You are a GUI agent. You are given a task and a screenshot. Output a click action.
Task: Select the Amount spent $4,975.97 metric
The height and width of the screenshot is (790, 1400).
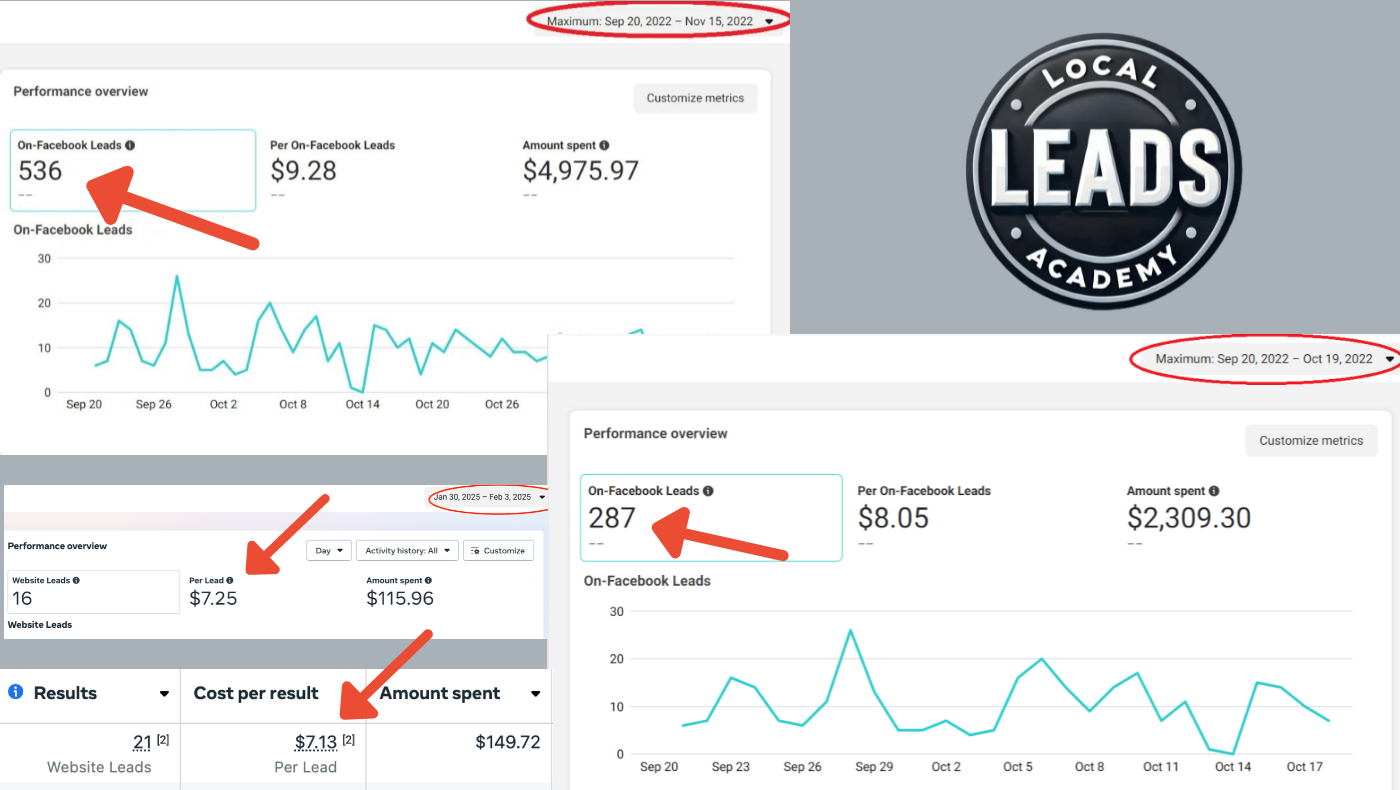[x=580, y=168]
